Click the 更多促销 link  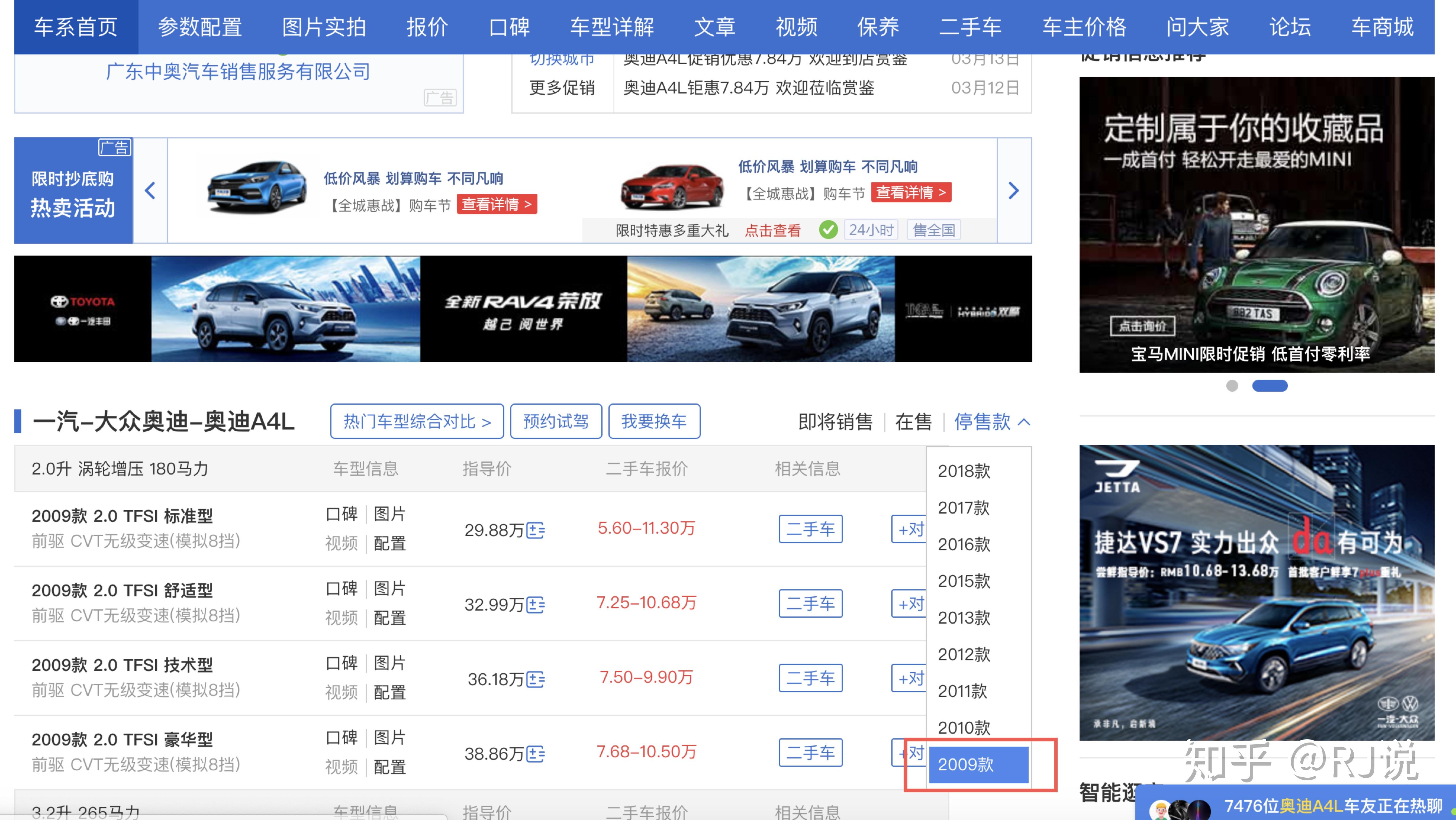pos(562,88)
